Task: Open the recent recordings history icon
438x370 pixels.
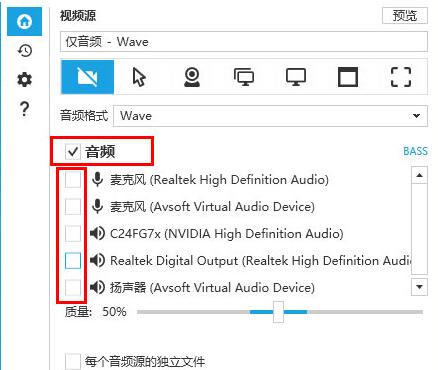Action: pos(25,50)
